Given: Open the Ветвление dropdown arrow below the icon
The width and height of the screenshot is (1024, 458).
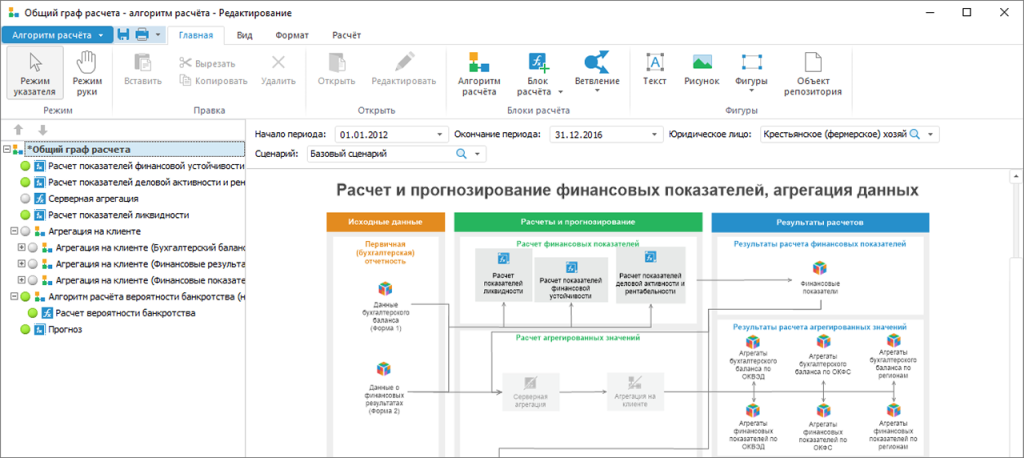Looking at the screenshot, I should pyautogui.click(x=597, y=91).
